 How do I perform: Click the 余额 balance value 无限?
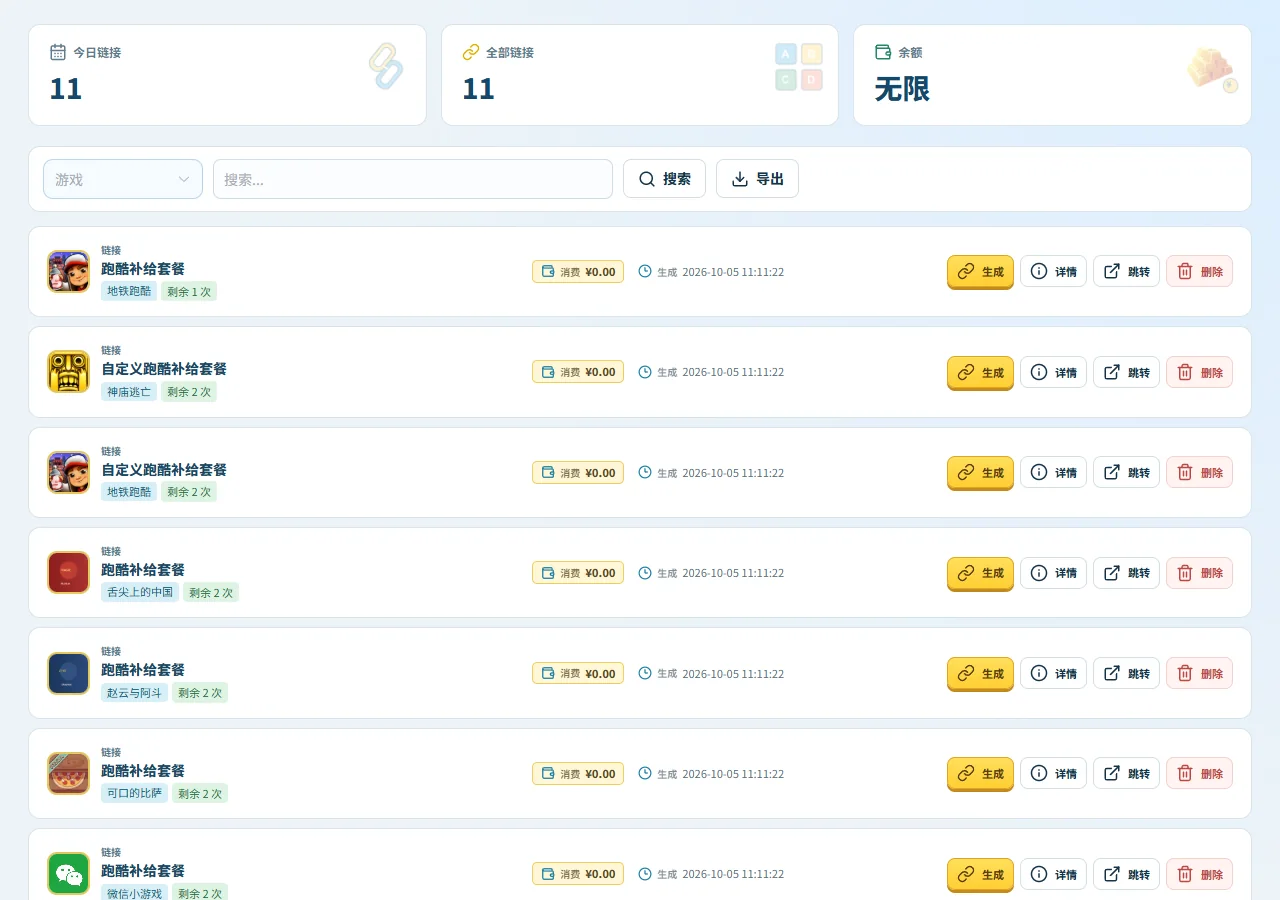(x=902, y=89)
